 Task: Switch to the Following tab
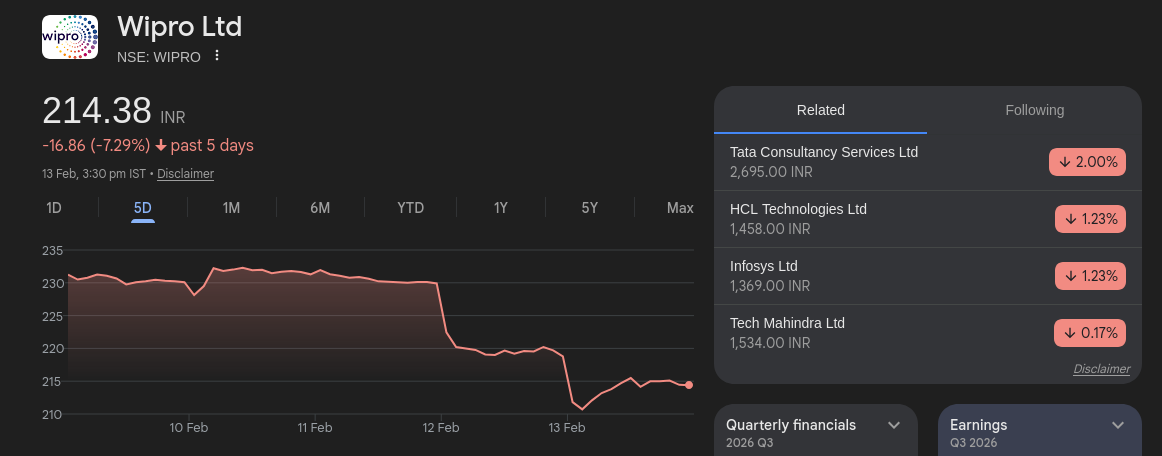point(1034,110)
